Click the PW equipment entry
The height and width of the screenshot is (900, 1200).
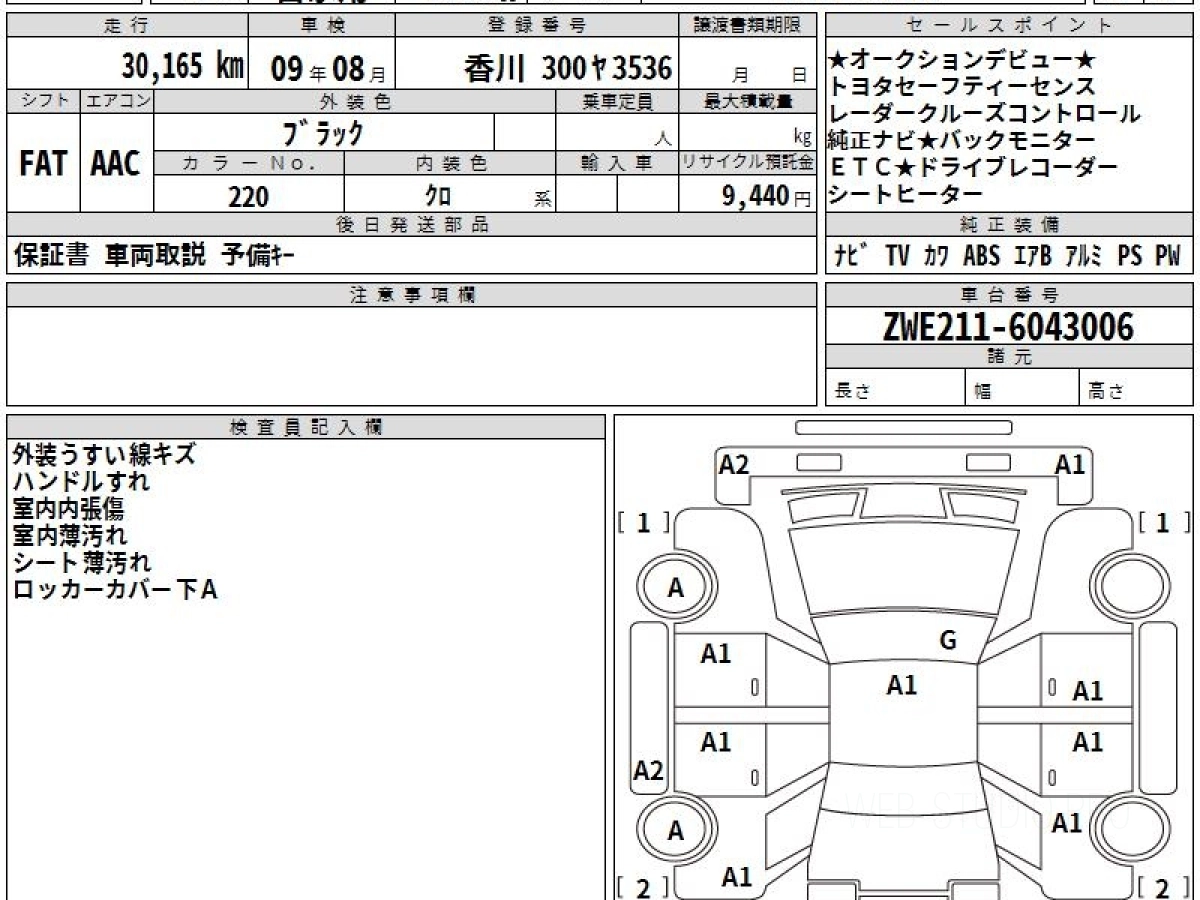coord(1168,256)
